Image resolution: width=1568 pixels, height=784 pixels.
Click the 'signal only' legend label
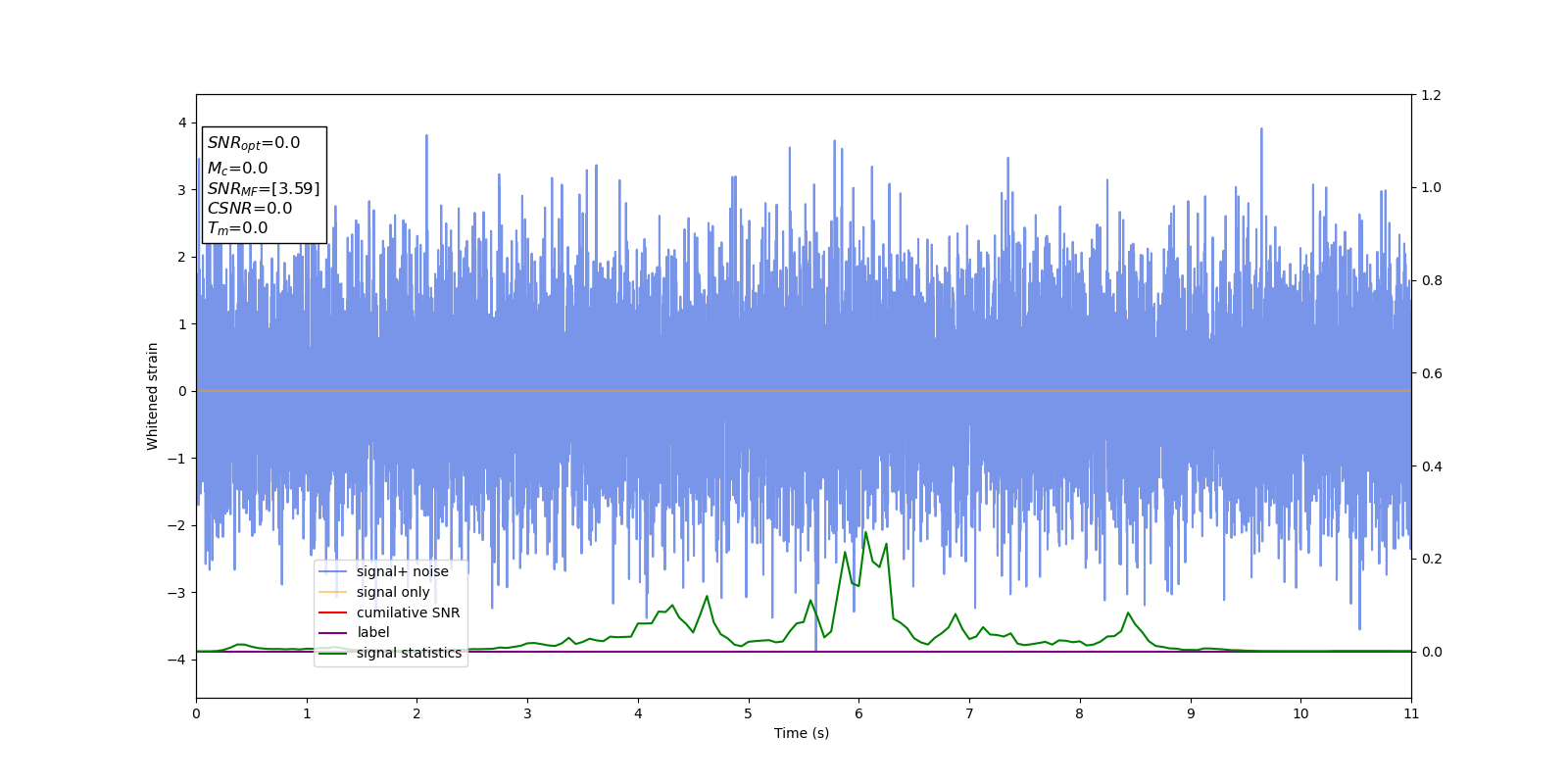pyautogui.click(x=393, y=592)
